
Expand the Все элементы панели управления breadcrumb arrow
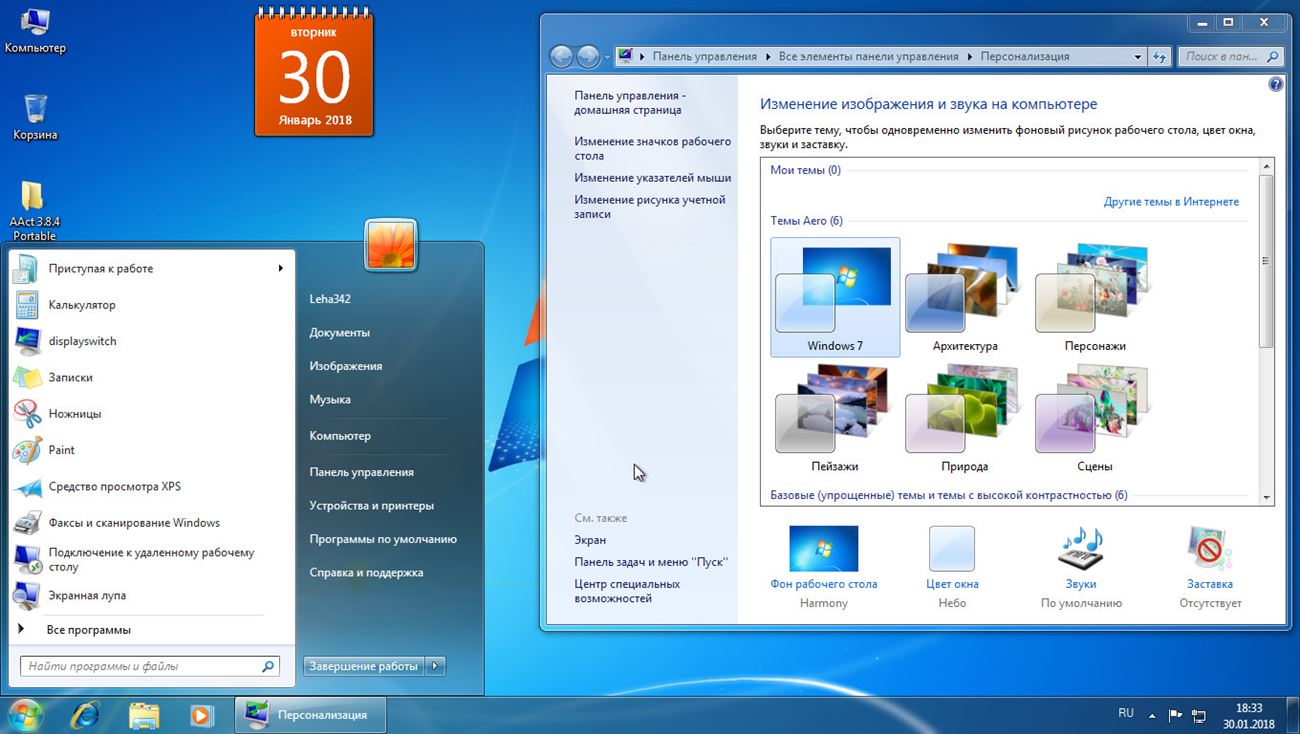[969, 57]
